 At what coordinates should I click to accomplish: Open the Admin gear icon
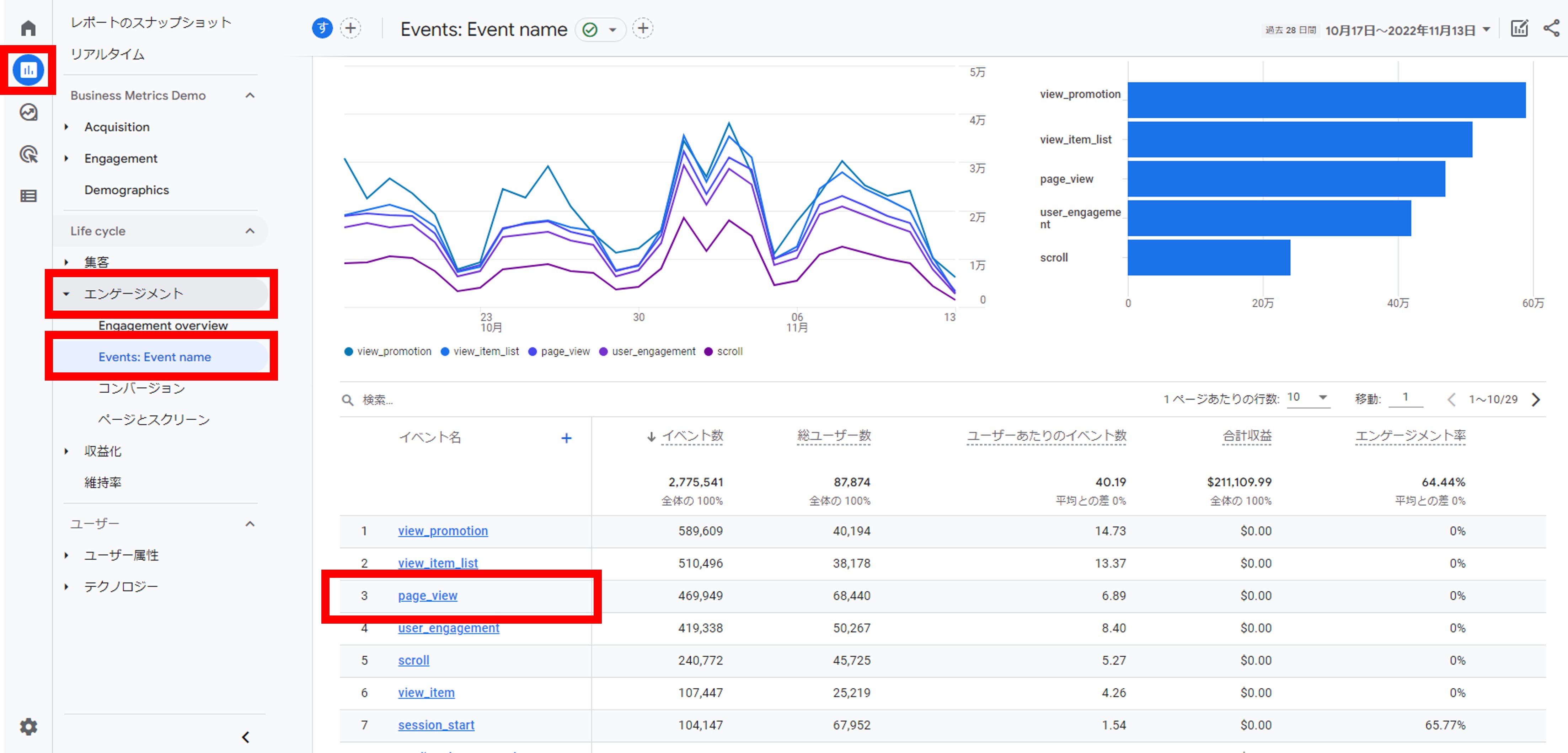click(x=28, y=726)
